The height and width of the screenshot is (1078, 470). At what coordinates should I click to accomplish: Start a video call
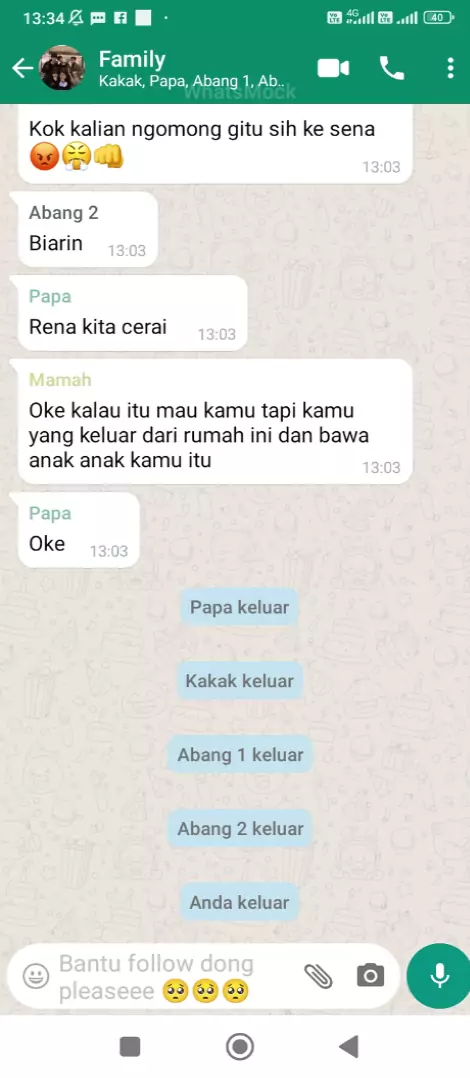point(333,68)
